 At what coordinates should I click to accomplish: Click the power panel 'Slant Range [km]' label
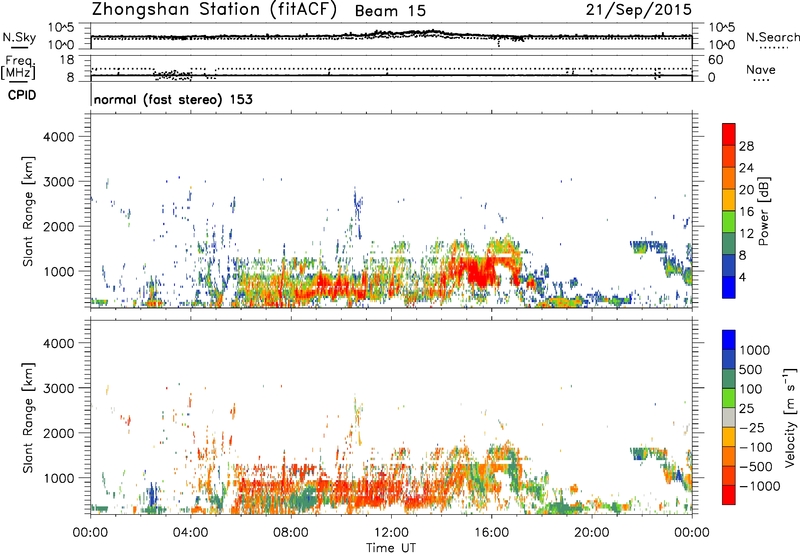[x=28, y=211]
